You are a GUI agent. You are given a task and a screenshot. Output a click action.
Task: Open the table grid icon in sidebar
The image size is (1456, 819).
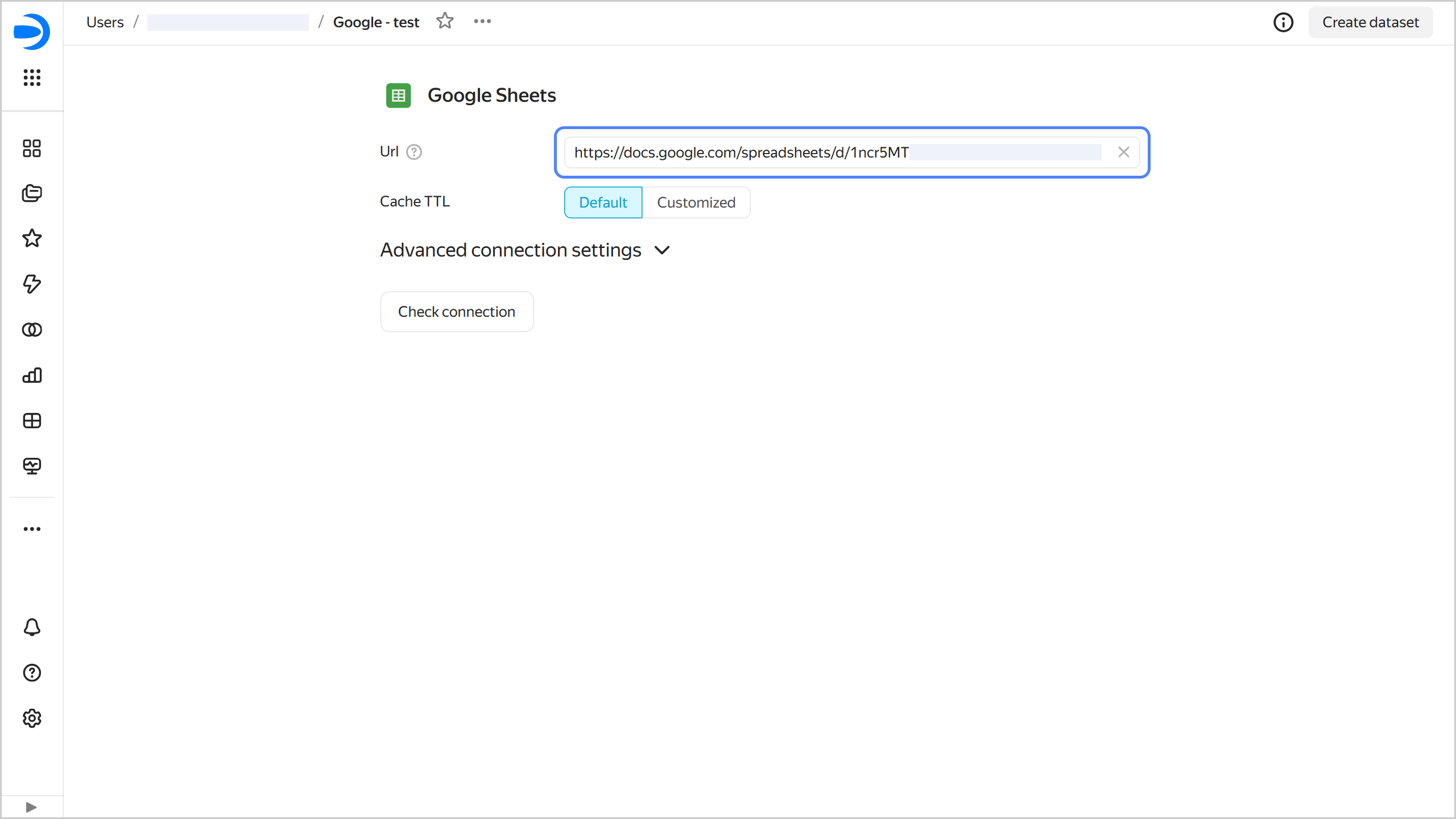tap(32, 421)
